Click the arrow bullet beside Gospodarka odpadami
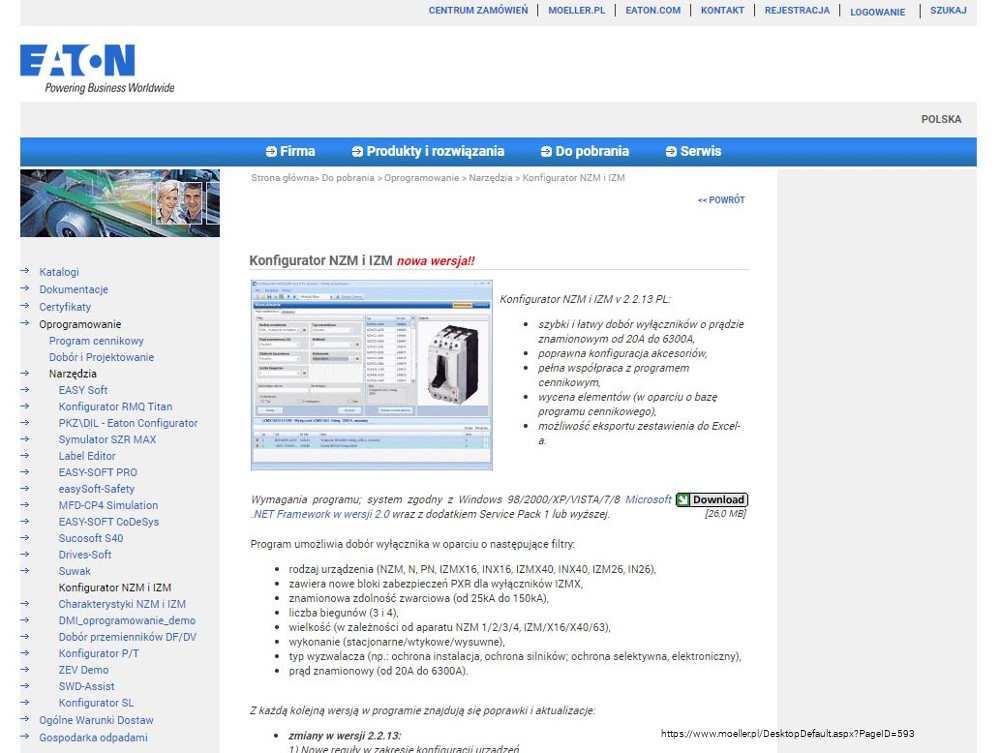The image size is (1000, 753). pyautogui.click(x=25, y=736)
